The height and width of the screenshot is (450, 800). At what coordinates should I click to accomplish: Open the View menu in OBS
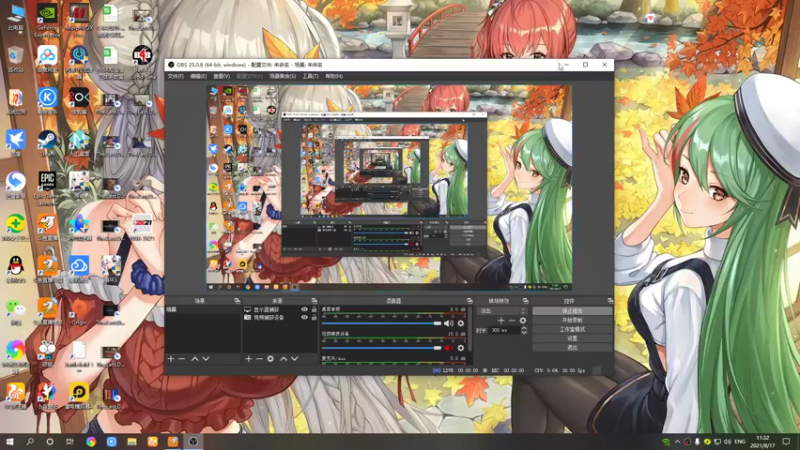(x=221, y=76)
